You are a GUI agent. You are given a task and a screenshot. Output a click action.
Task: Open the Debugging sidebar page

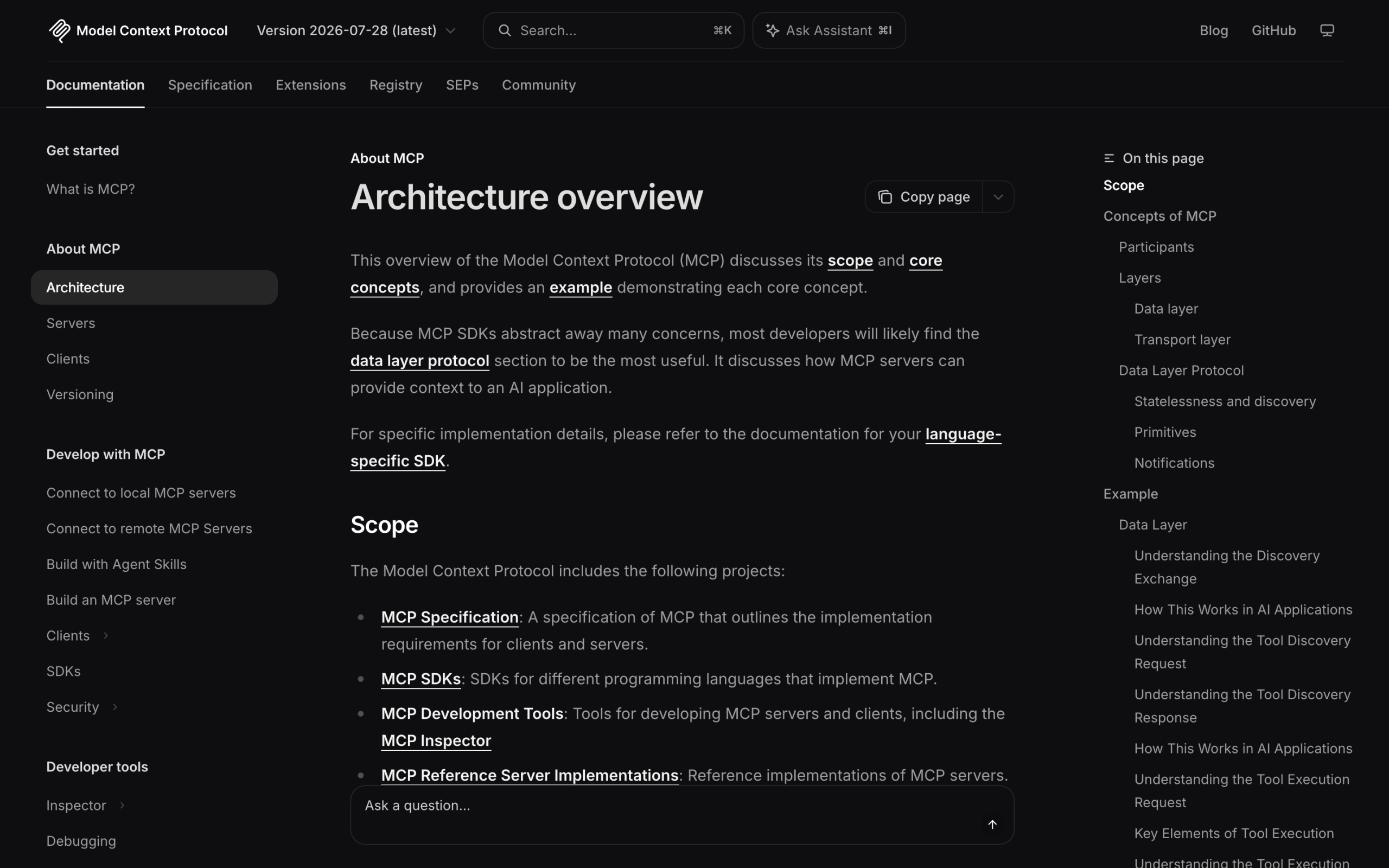(x=81, y=841)
